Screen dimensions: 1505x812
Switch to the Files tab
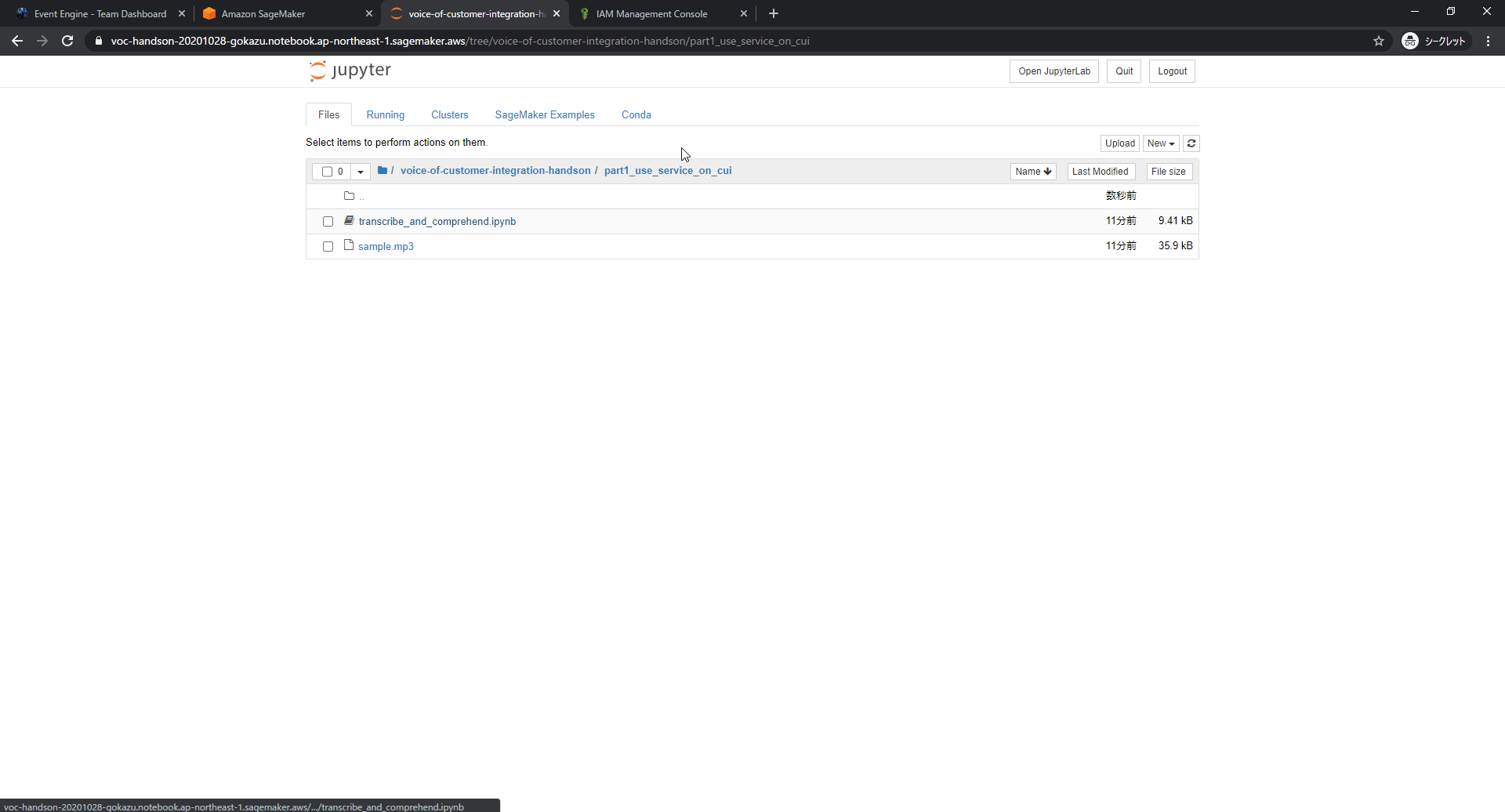328,114
